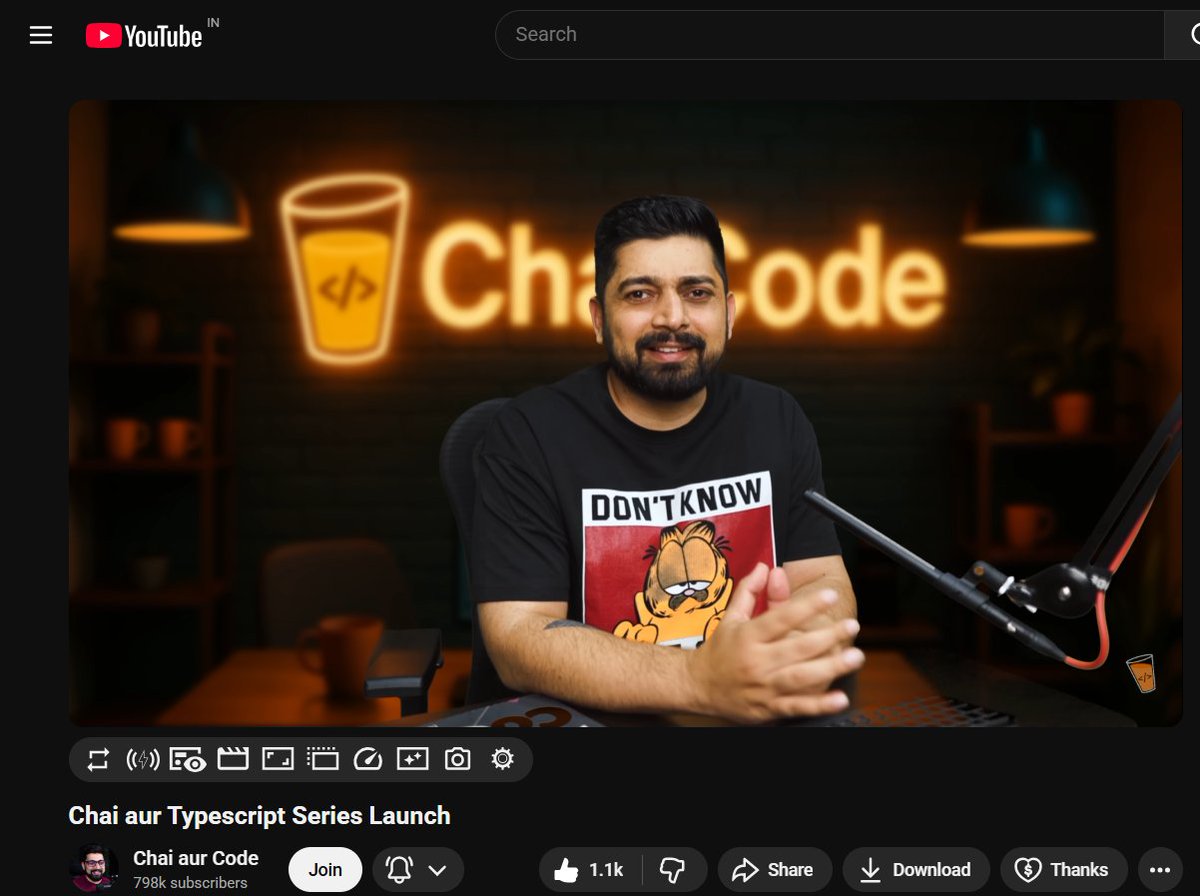Click the card with eye icon
This screenshot has height=896, width=1200.
[x=187, y=760]
